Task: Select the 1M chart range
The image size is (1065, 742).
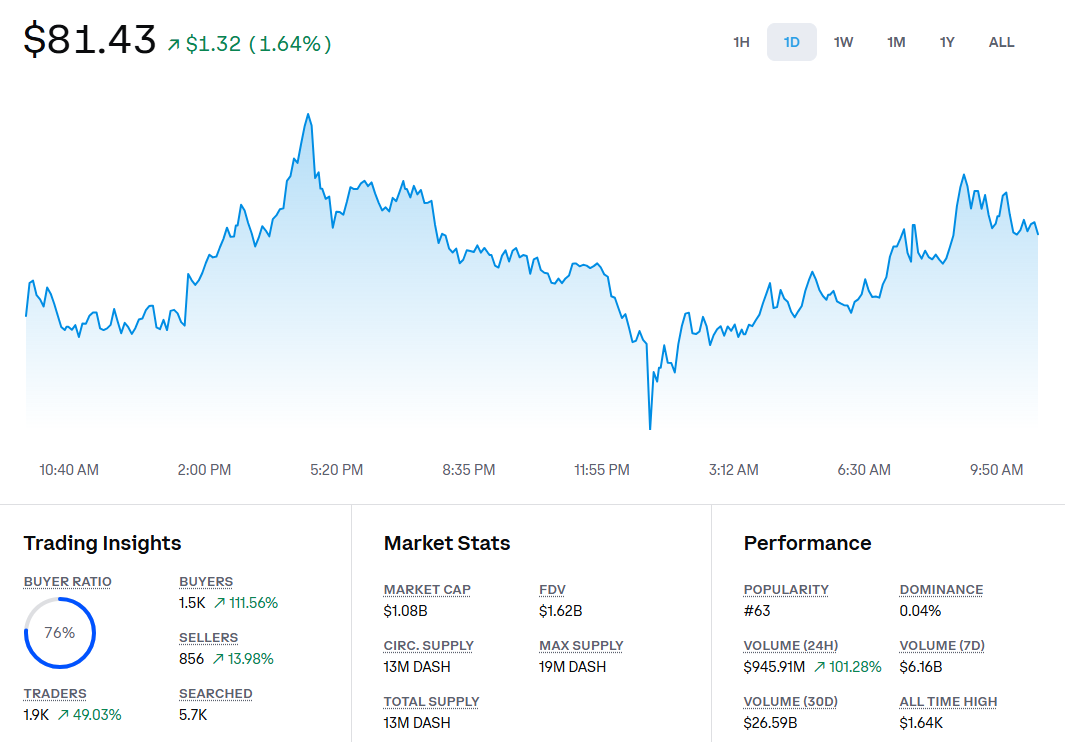Action: point(895,42)
